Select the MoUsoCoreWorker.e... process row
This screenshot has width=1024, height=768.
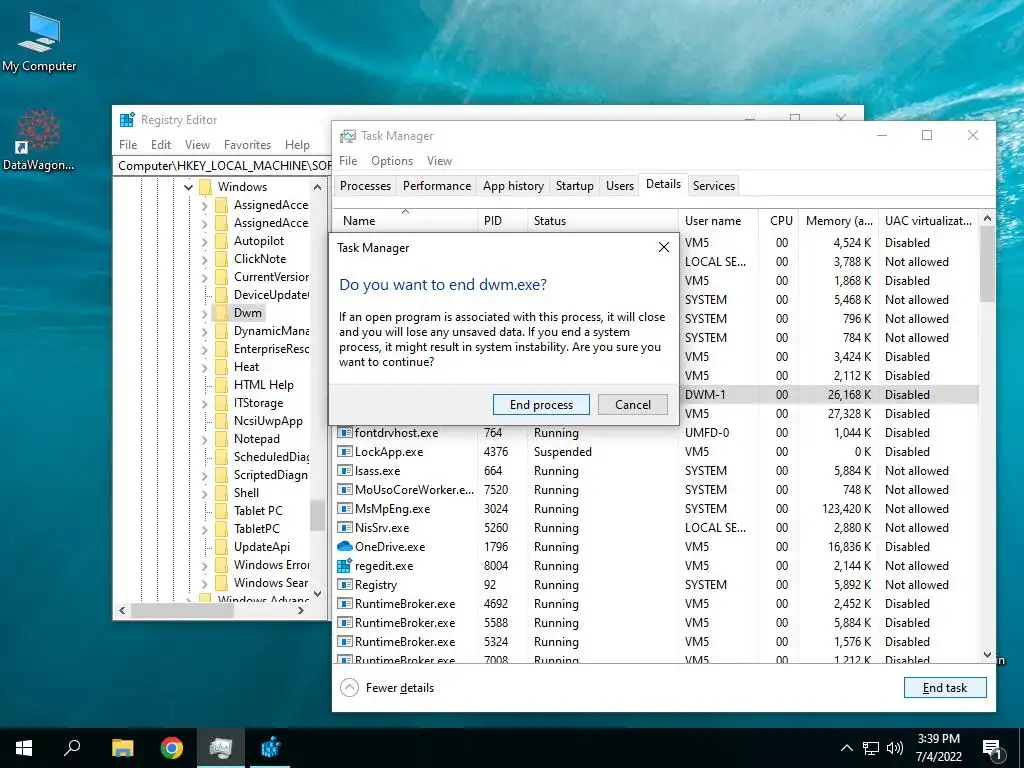[x=656, y=490]
